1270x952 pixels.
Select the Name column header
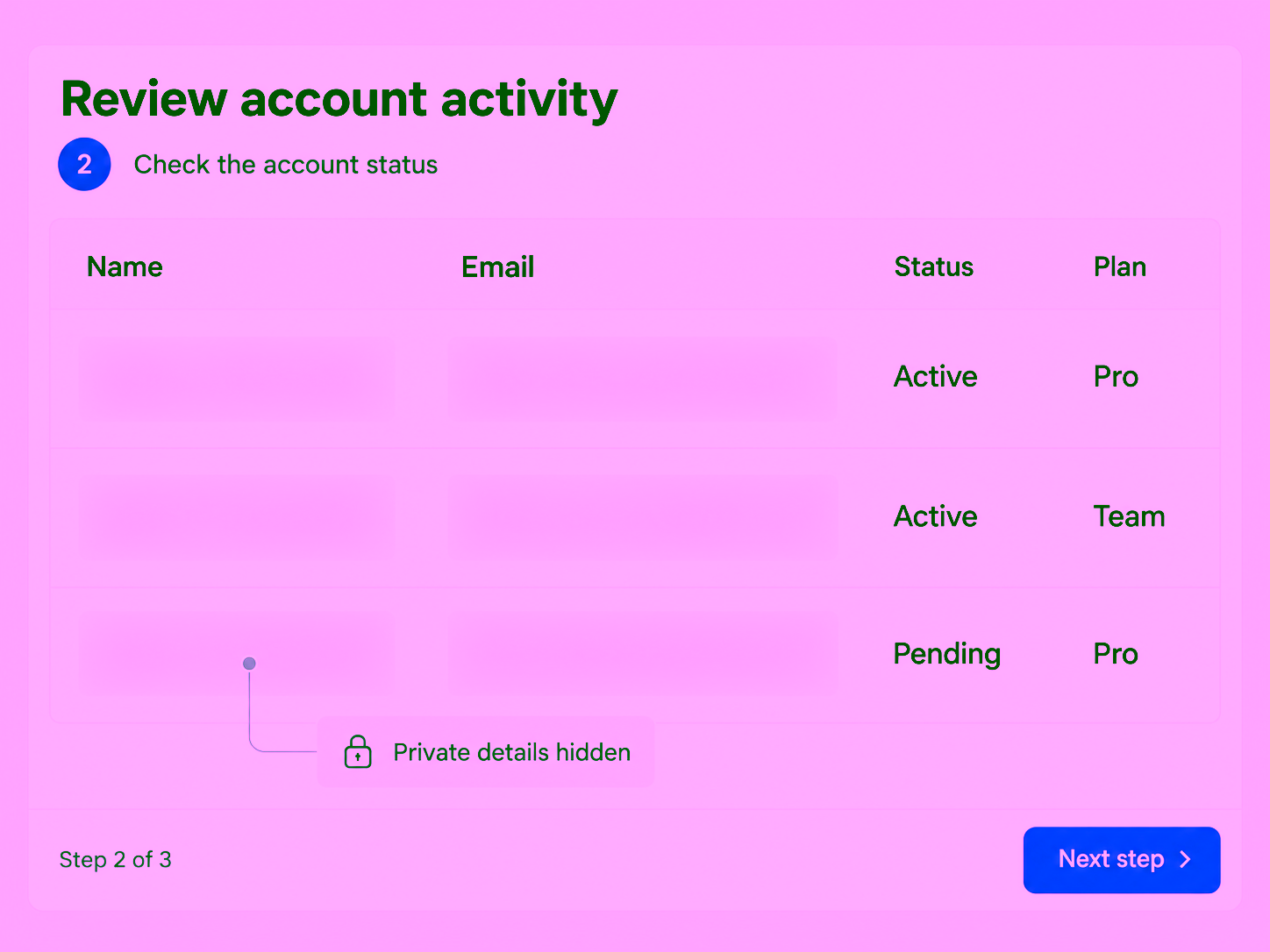pos(125,266)
